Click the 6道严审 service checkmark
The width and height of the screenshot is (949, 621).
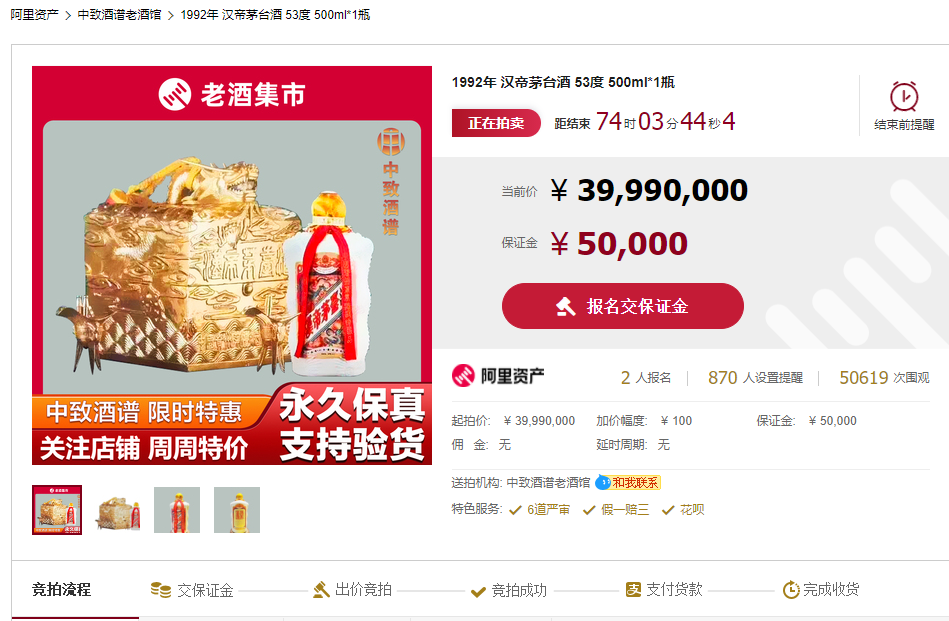click(x=515, y=510)
